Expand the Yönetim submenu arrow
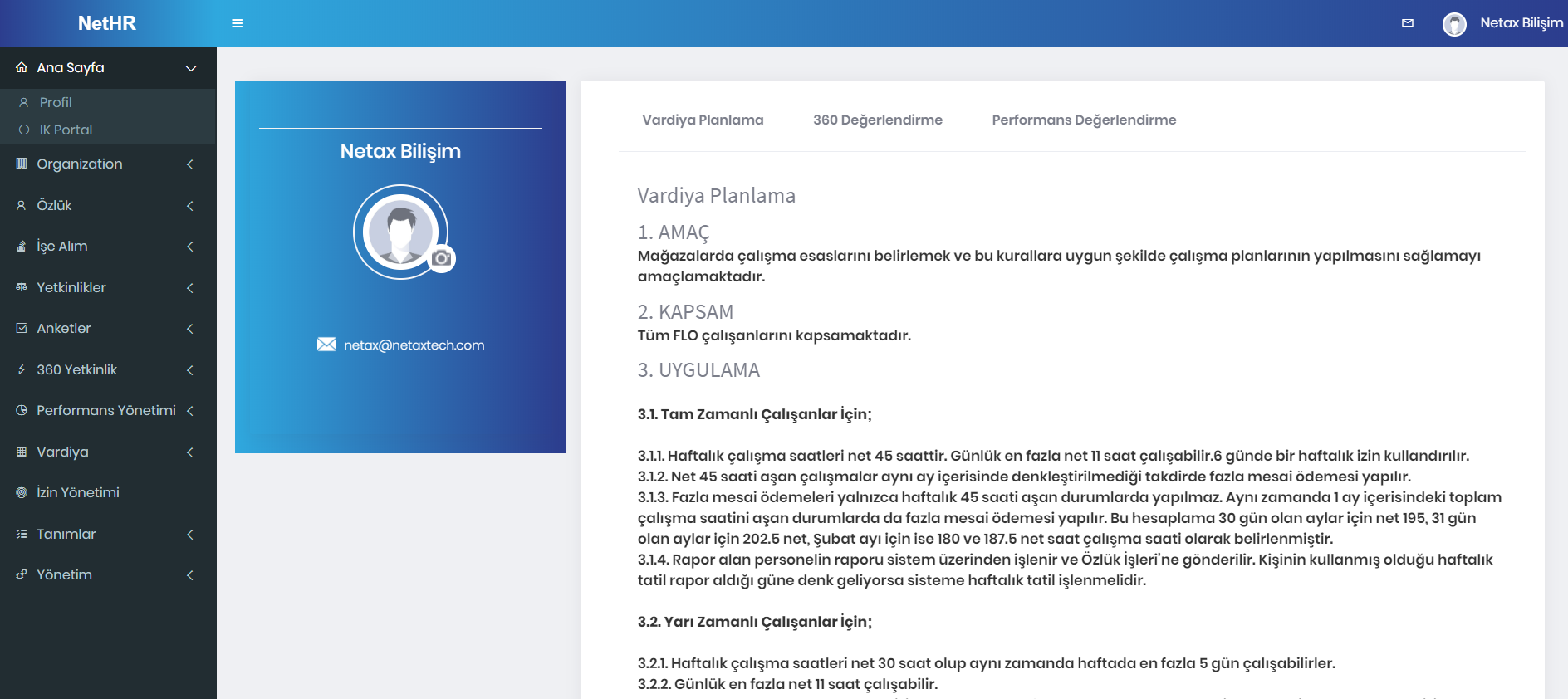 pos(190,575)
